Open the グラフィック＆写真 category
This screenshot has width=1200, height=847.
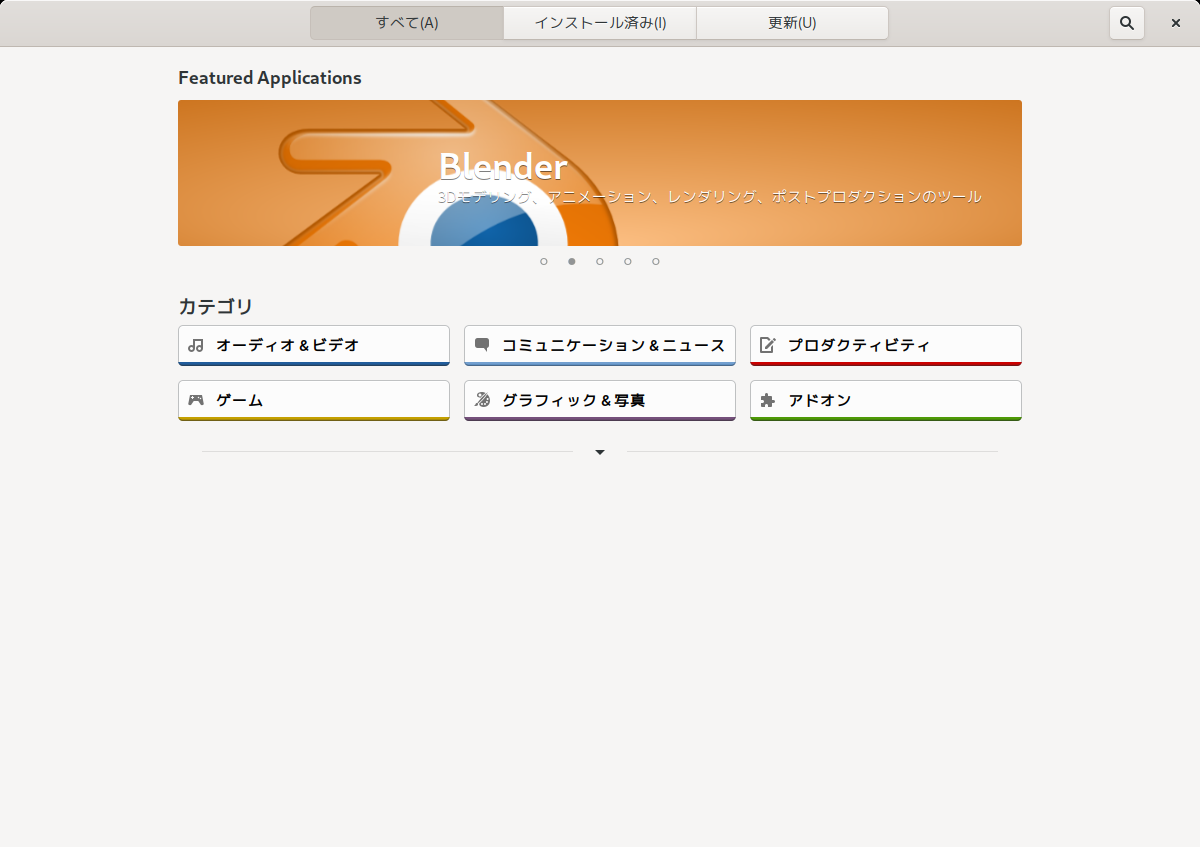(600, 400)
